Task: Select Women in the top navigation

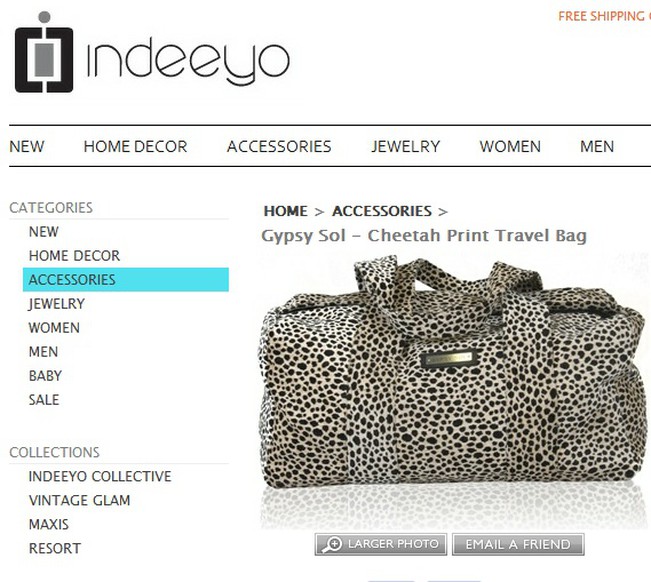Action: tap(510, 146)
